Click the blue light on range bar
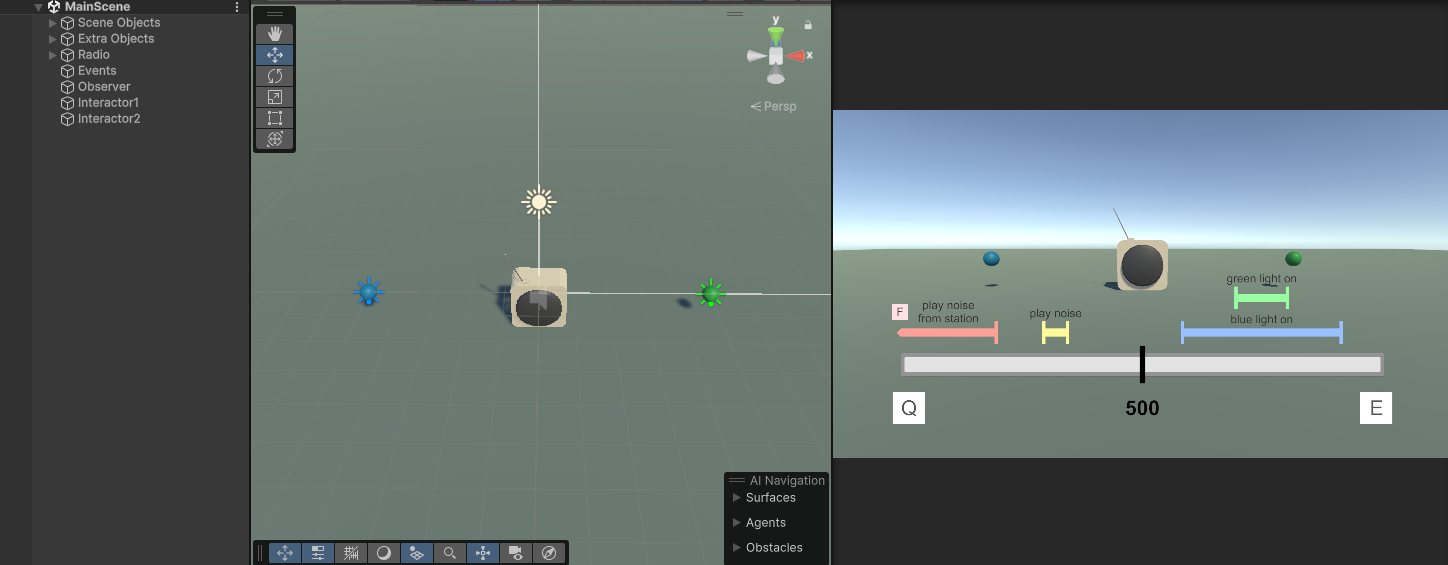The image size is (1448, 565). point(1261,333)
